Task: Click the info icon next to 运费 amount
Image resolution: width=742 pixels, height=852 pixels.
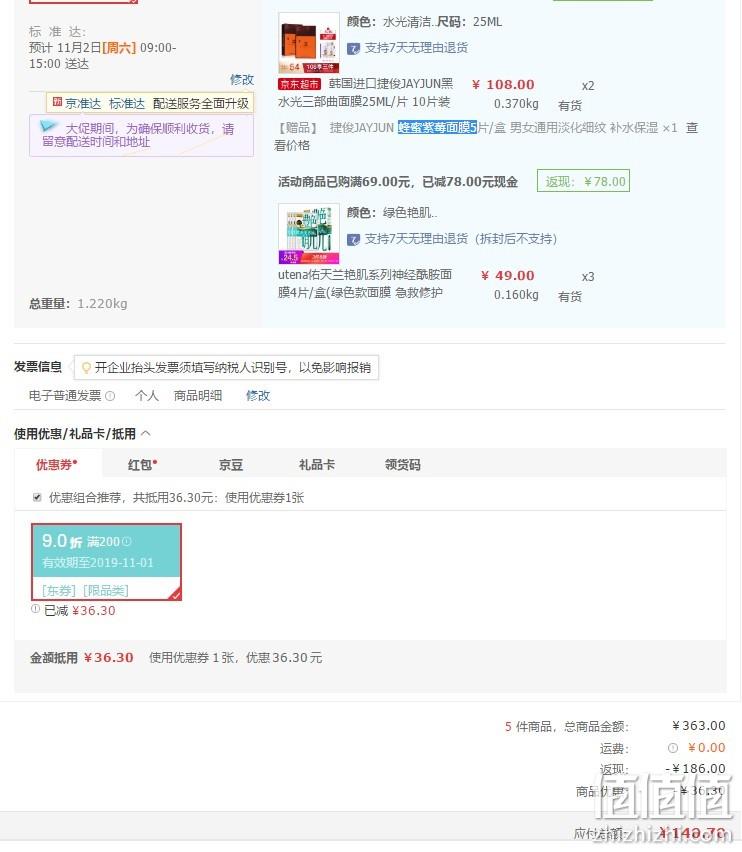Action: pyautogui.click(x=672, y=748)
